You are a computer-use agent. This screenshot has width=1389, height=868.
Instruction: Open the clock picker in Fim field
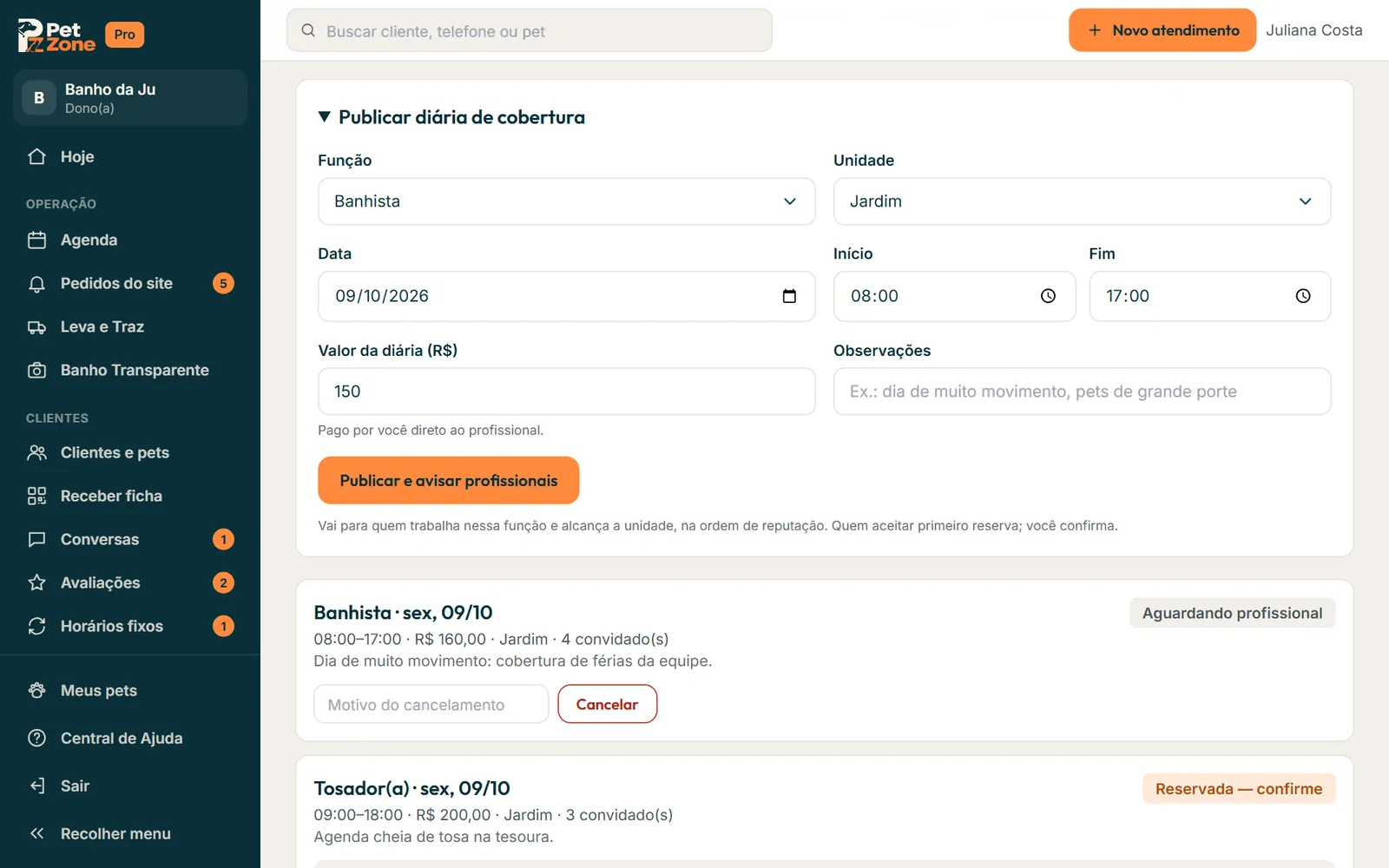pyautogui.click(x=1303, y=296)
